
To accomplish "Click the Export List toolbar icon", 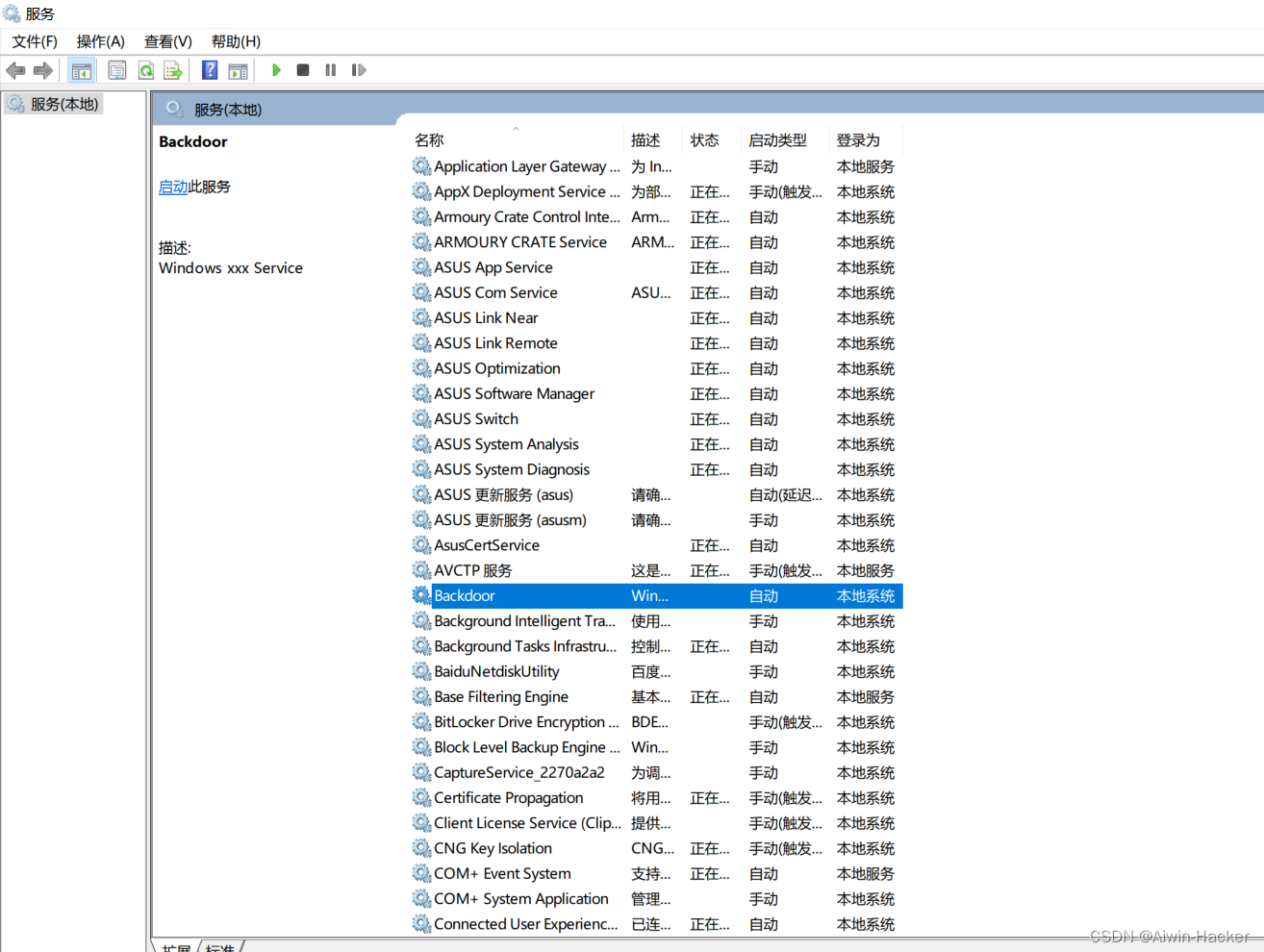I will click(173, 70).
